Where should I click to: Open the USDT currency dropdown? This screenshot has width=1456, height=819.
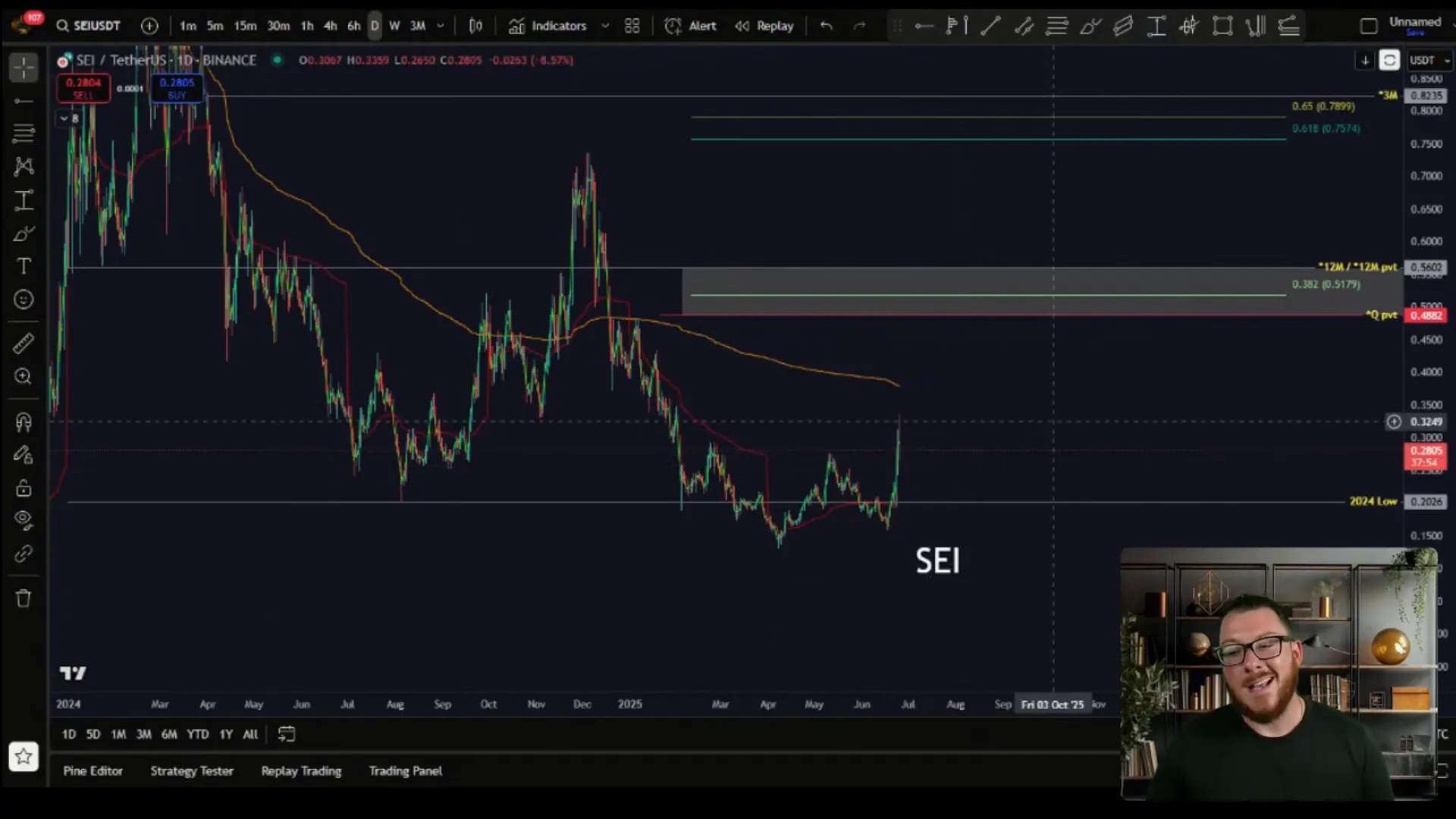(1429, 61)
